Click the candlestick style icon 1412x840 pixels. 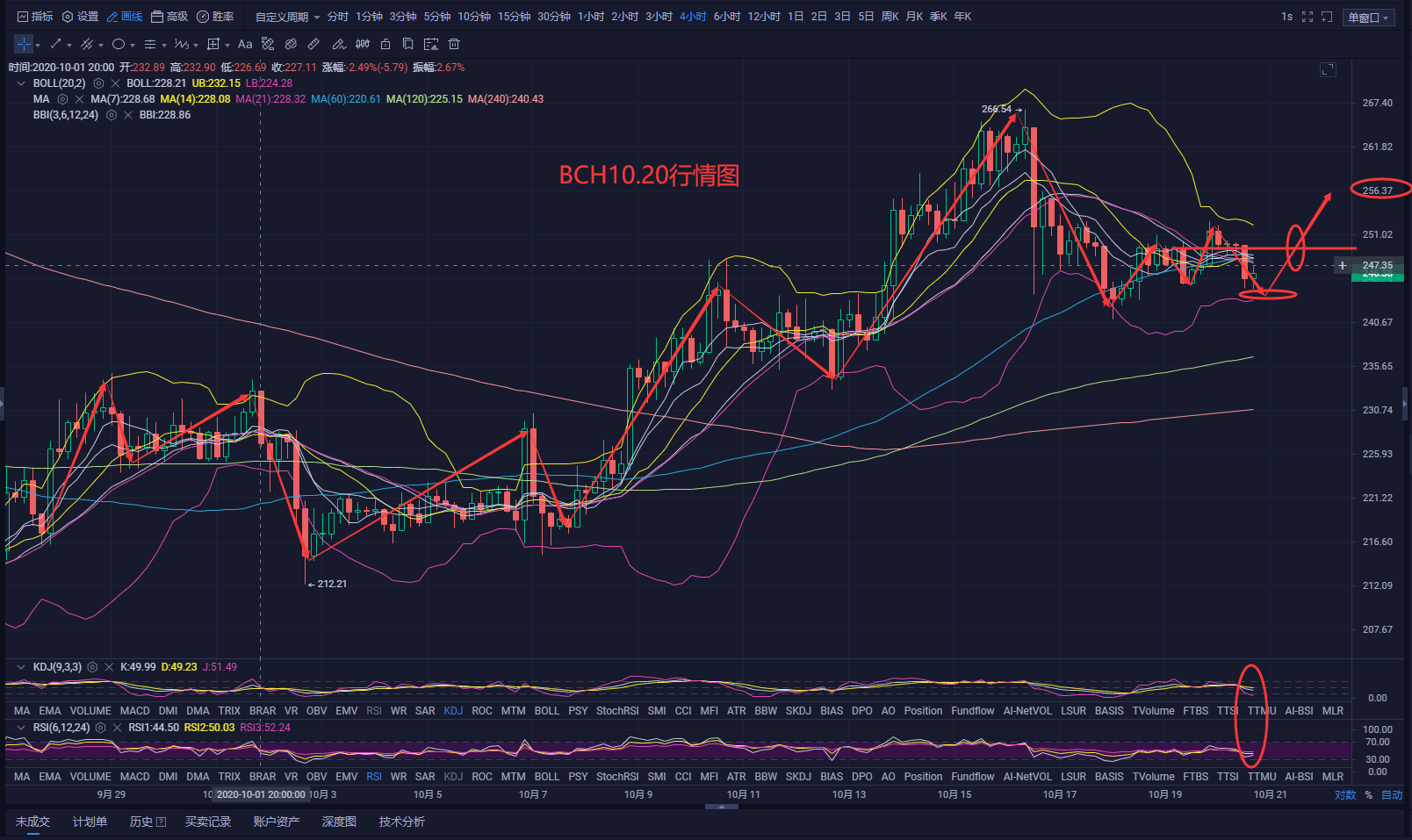[362, 44]
